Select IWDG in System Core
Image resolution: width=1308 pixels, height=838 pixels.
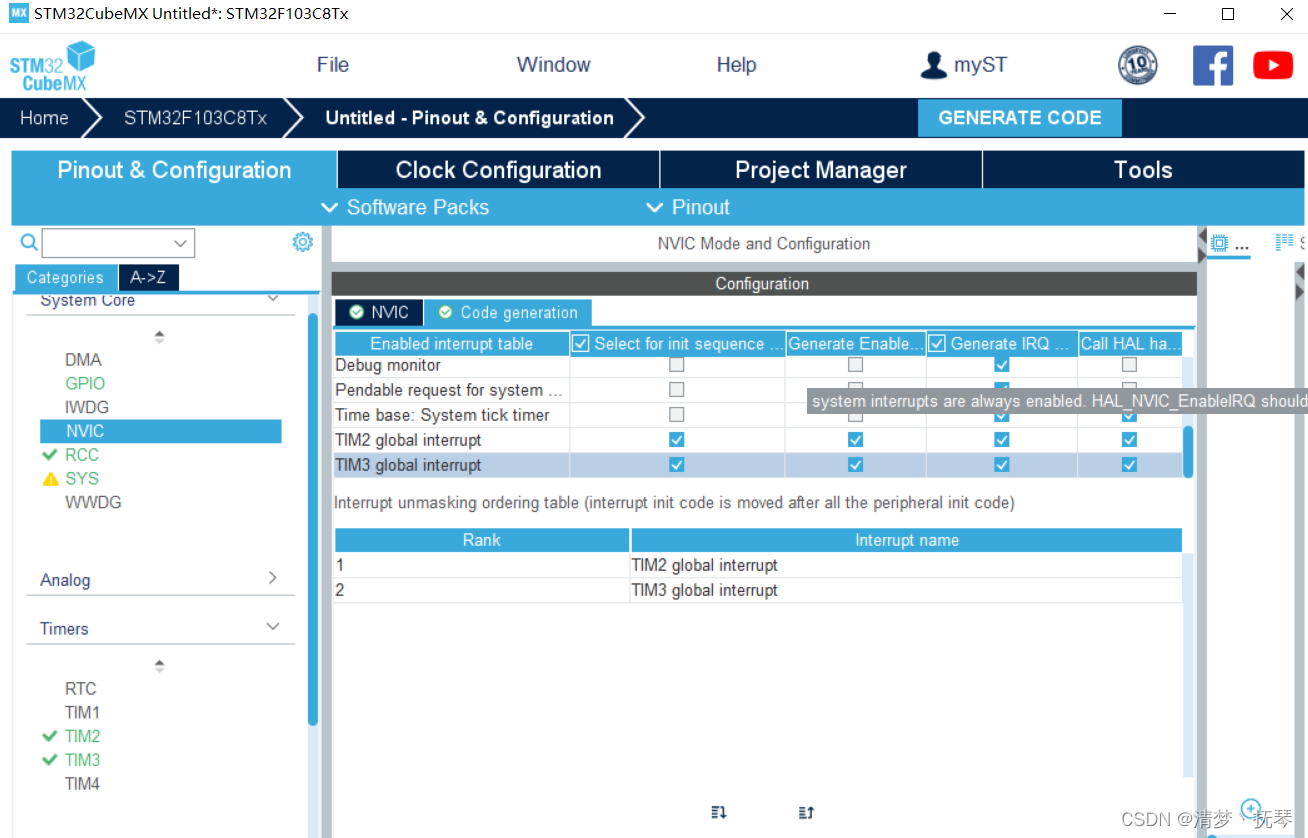pyautogui.click(x=87, y=408)
